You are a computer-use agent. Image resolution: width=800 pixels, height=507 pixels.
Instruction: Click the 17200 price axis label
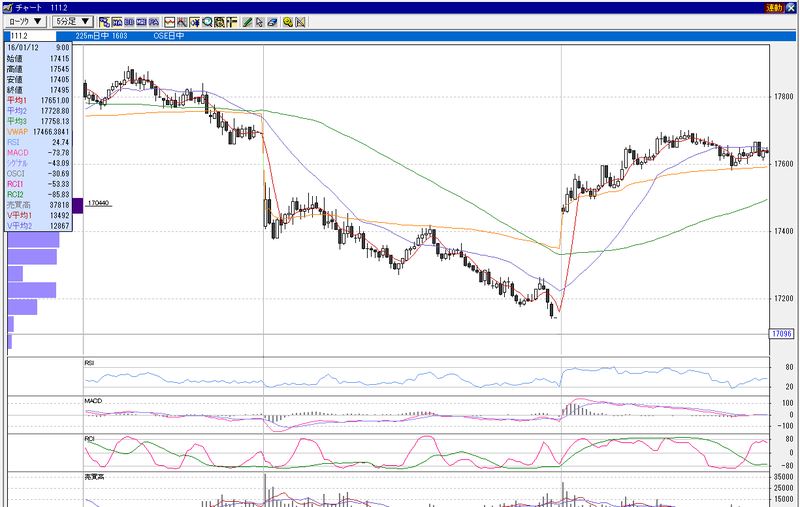point(784,298)
